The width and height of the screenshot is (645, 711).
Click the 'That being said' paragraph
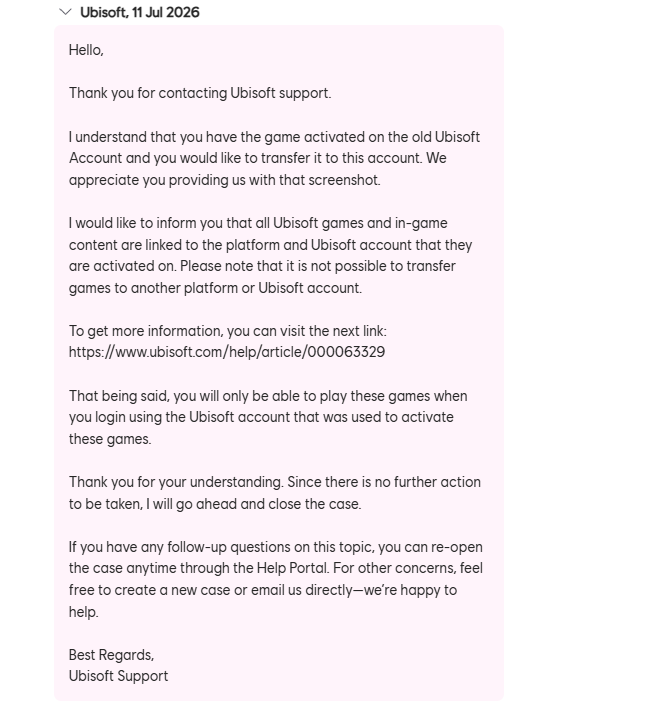[268, 417]
